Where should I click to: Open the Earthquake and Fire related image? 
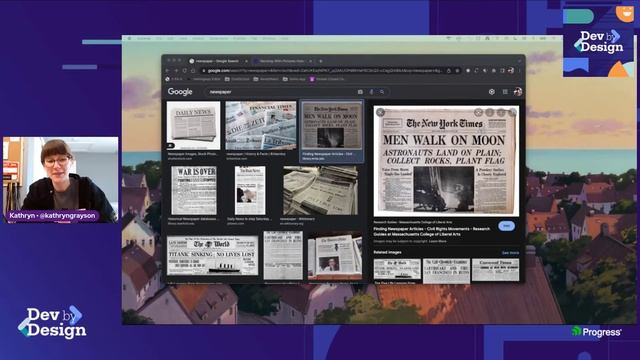[446, 271]
